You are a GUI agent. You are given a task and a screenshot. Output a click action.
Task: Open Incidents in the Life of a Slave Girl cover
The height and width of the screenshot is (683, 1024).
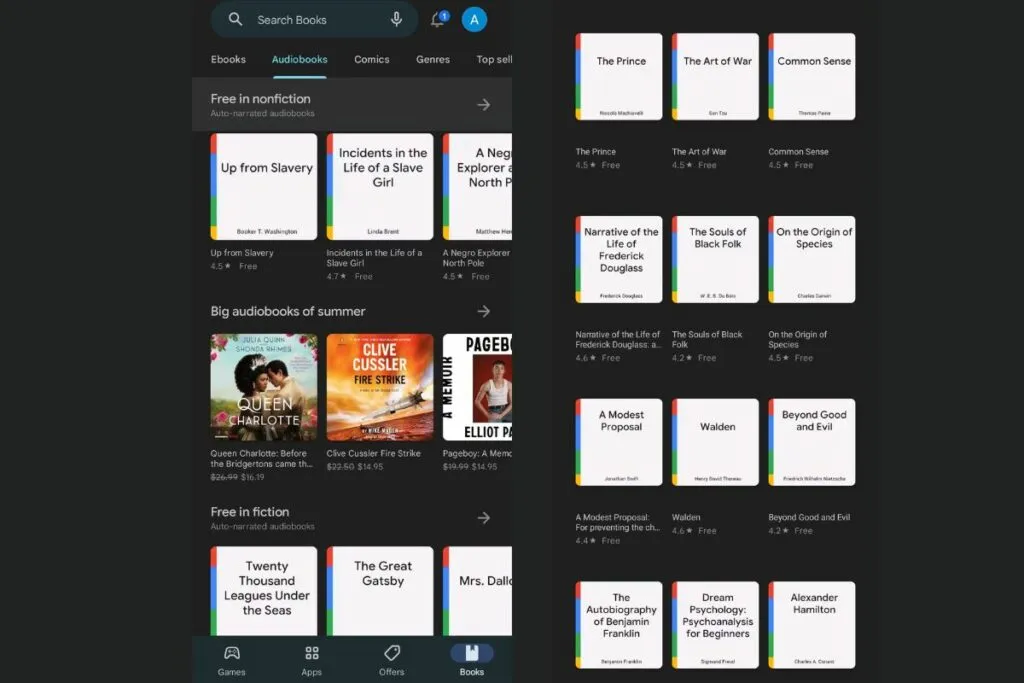380,187
